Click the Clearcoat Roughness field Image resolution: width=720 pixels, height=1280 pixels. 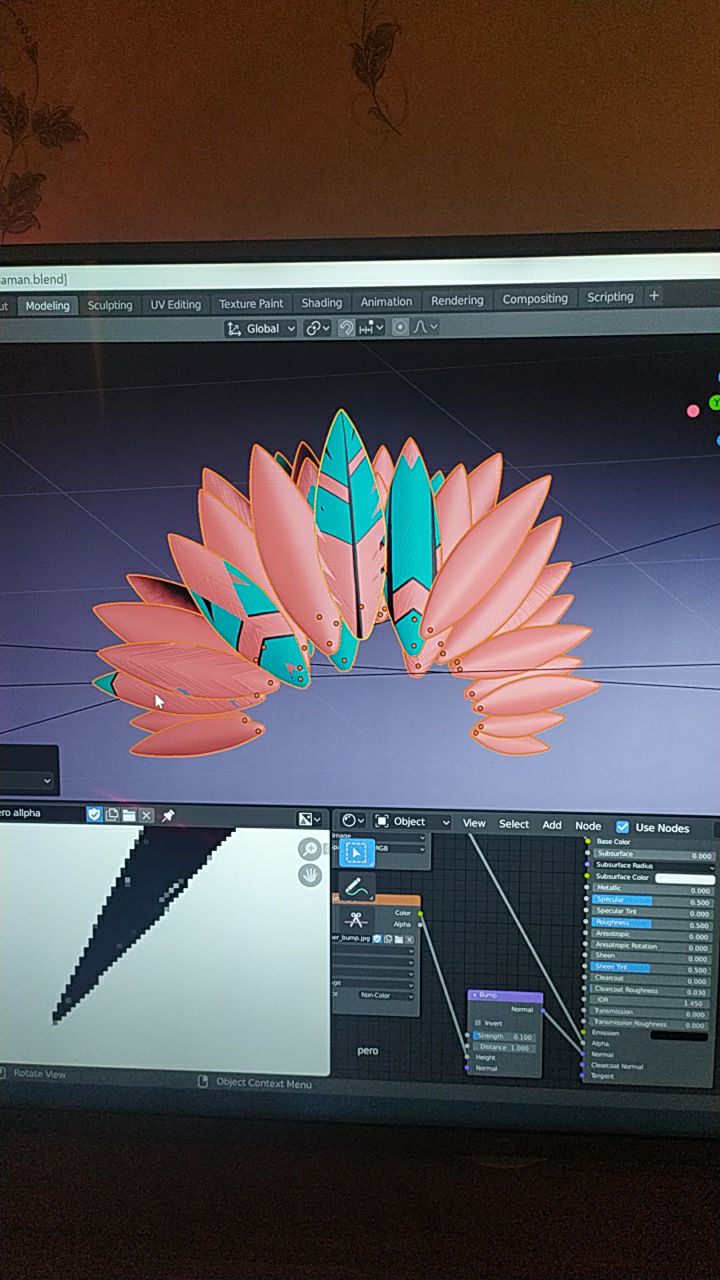coord(651,992)
